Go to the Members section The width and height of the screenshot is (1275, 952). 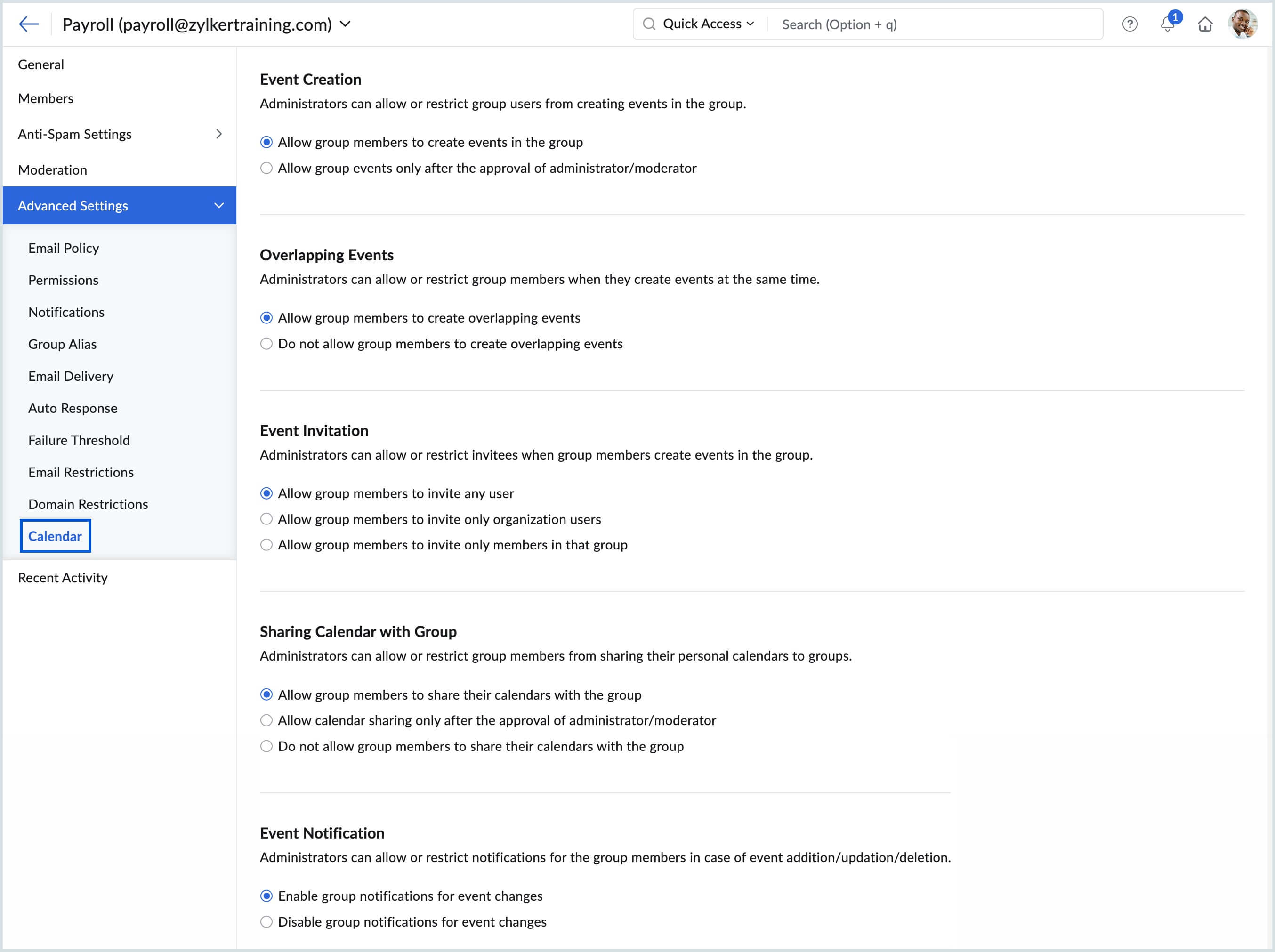[46, 98]
